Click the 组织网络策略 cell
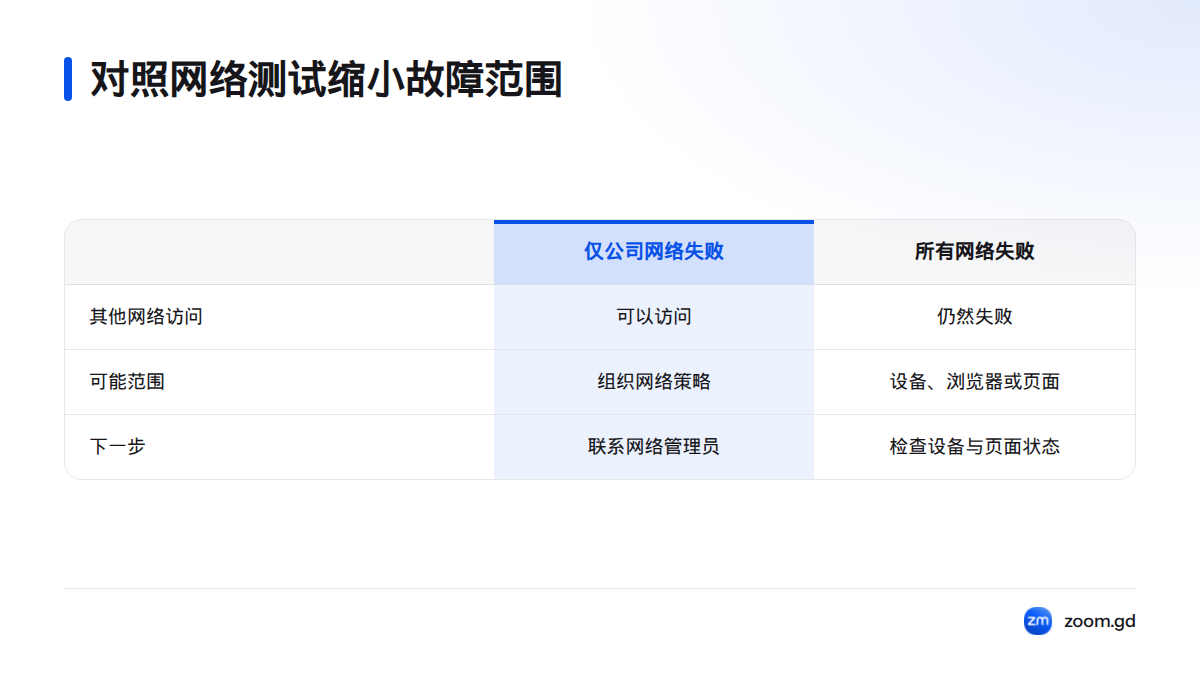This screenshot has height=675, width=1200. coord(654,382)
